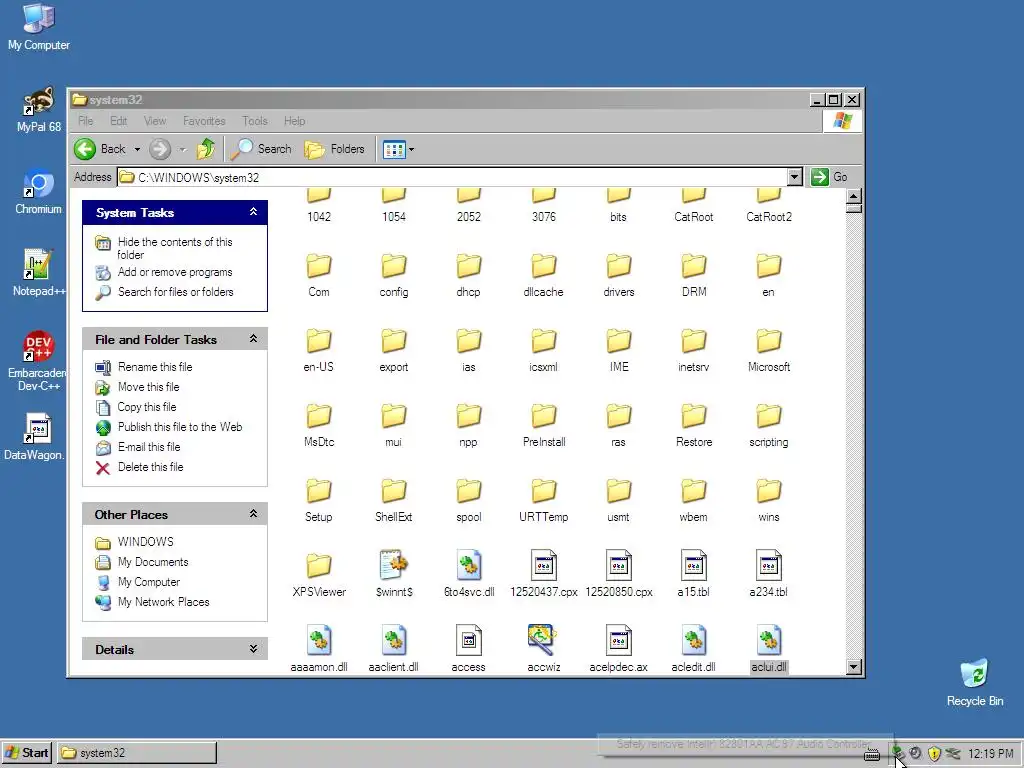Click Move this file
The image size is (1024, 768).
pos(148,387)
